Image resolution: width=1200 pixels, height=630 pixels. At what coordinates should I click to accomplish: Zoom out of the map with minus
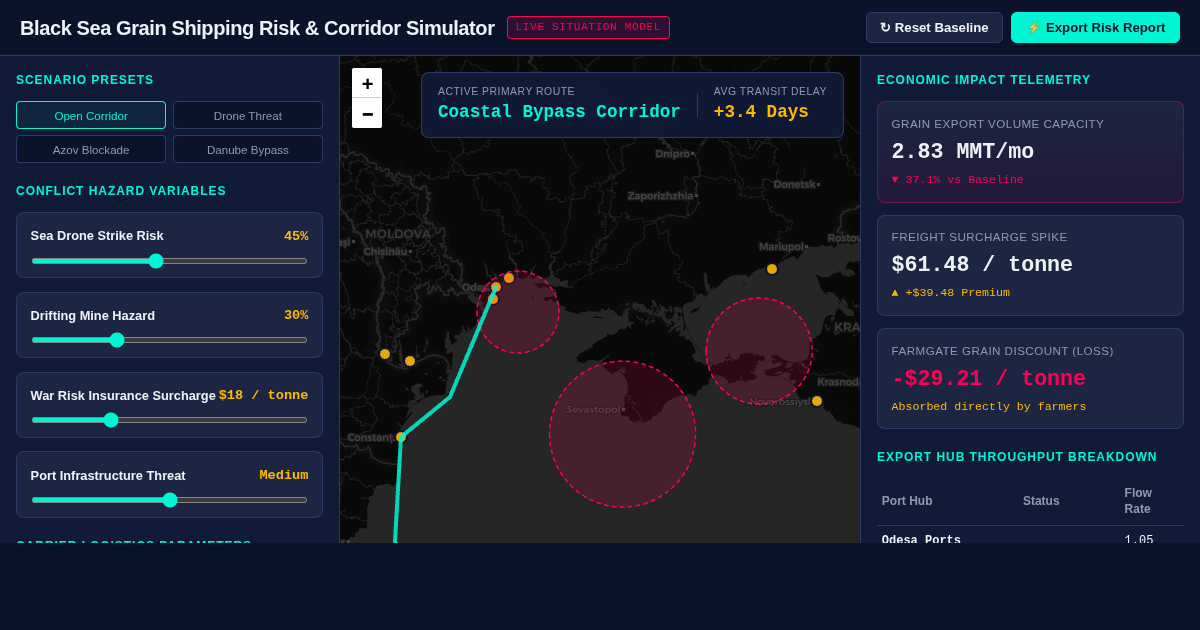(367, 113)
